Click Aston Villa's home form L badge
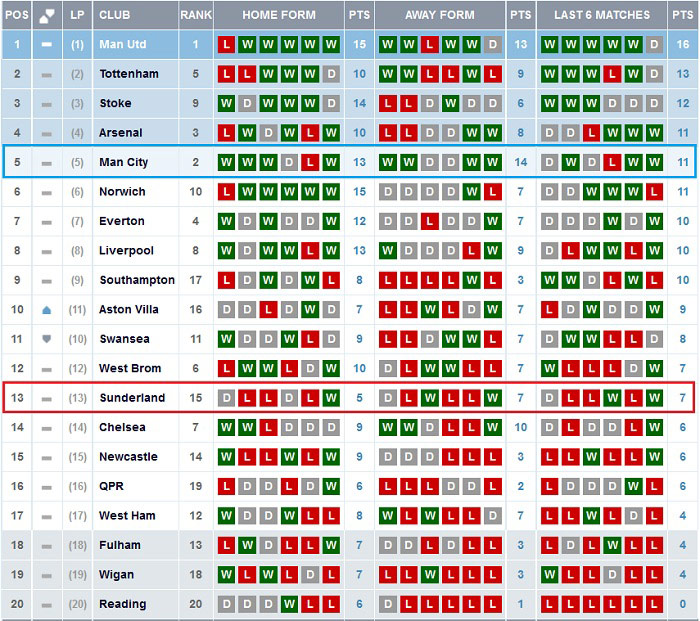This screenshot has width=700, height=621. [x=268, y=310]
